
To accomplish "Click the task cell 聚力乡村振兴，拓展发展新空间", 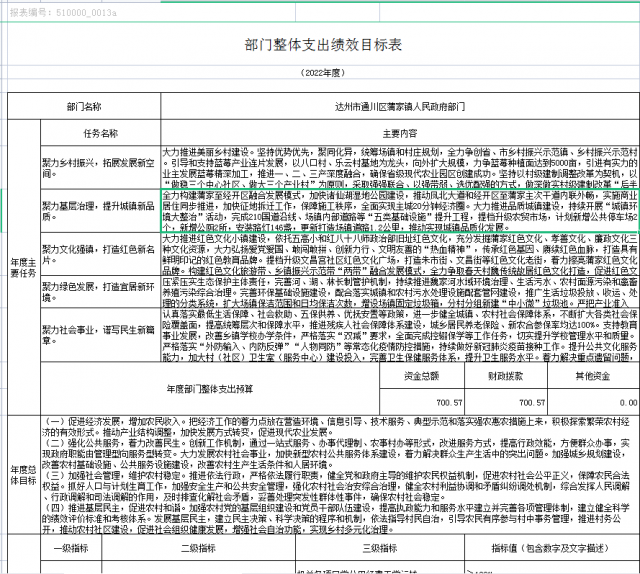I will (x=101, y=168).
